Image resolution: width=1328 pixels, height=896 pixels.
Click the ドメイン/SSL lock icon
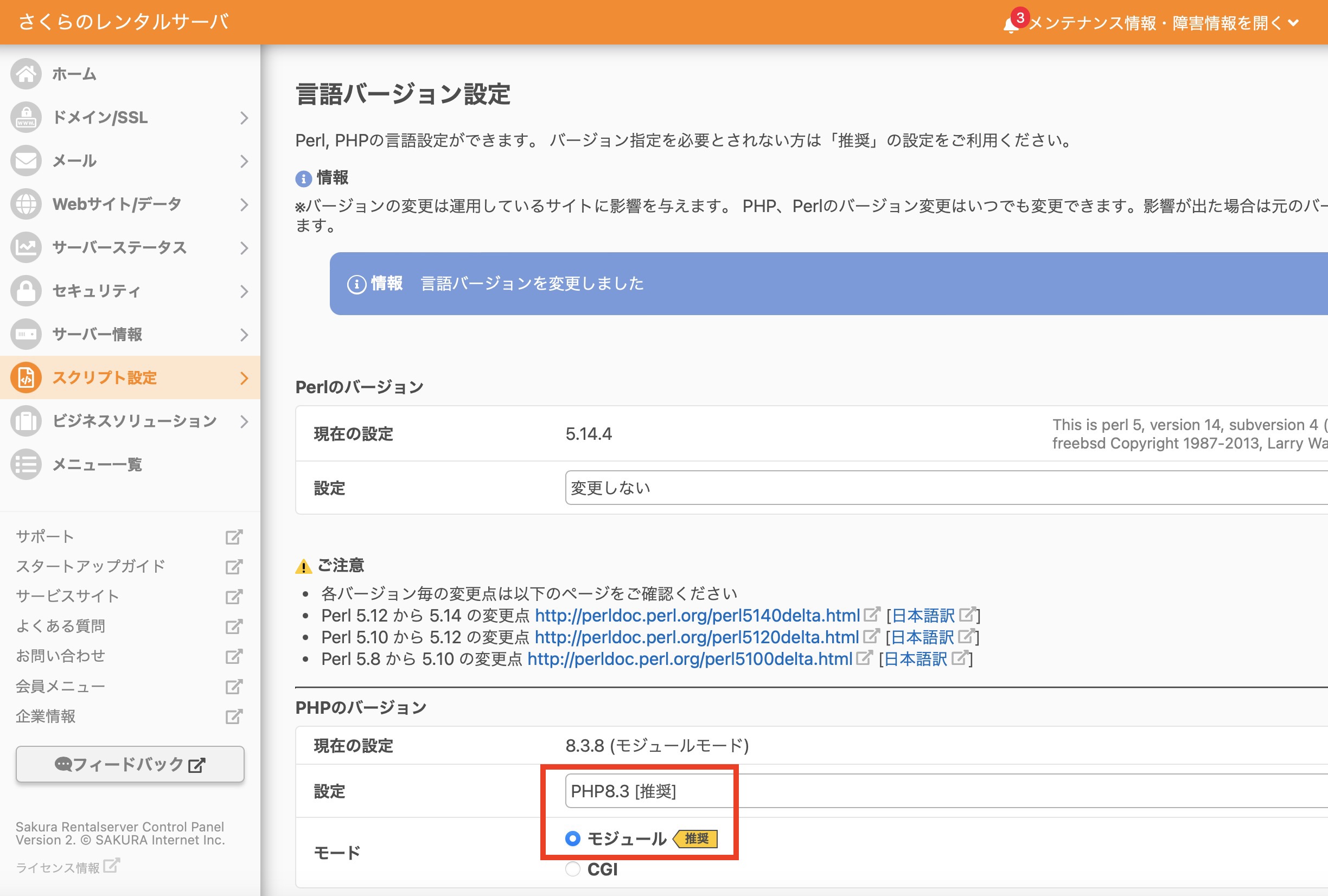[26, 117]
